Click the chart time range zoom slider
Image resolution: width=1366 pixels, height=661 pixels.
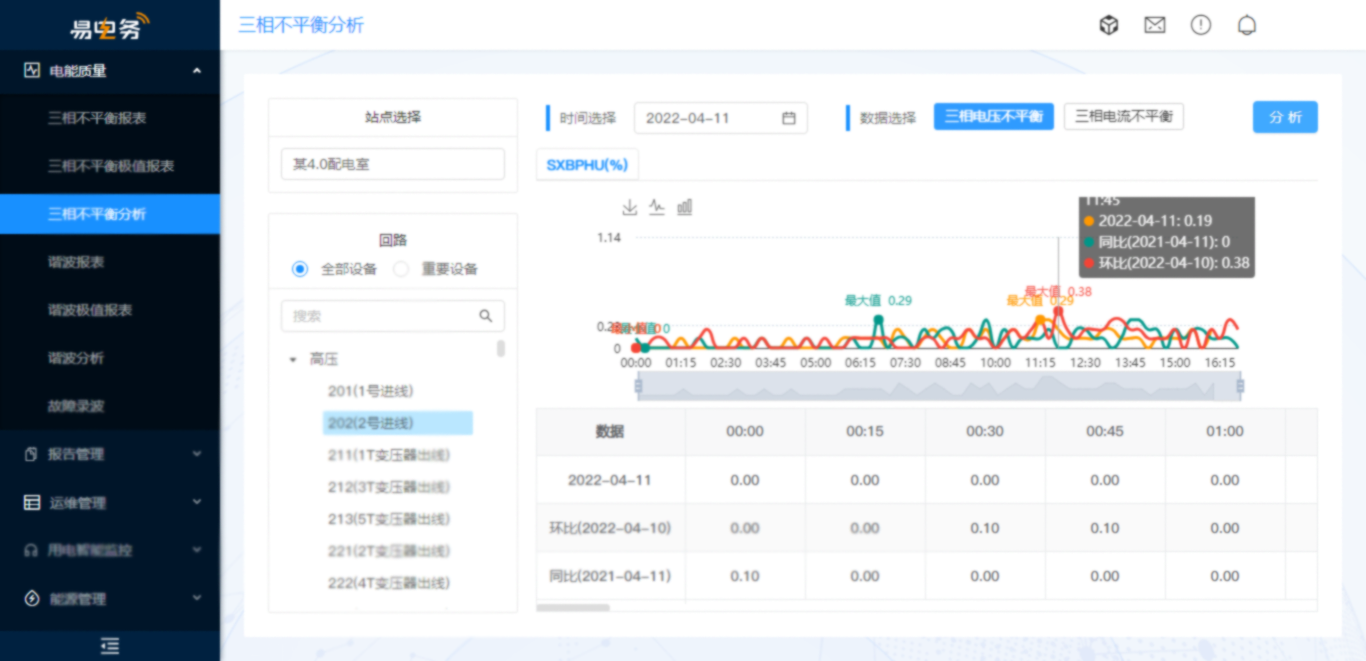(x=939, y=386)
